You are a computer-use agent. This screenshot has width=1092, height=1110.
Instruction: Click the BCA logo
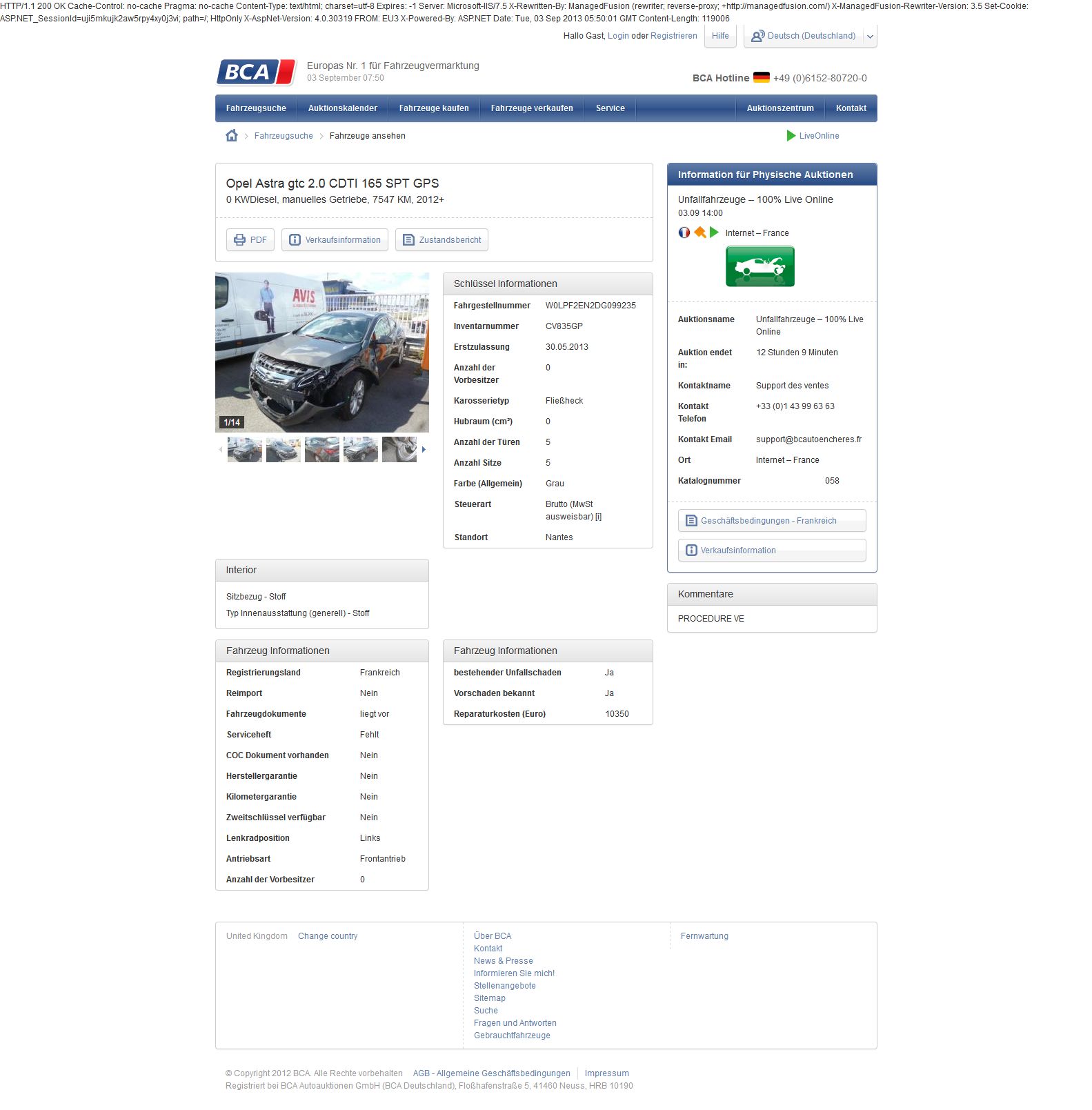click(x=256, y=72)
